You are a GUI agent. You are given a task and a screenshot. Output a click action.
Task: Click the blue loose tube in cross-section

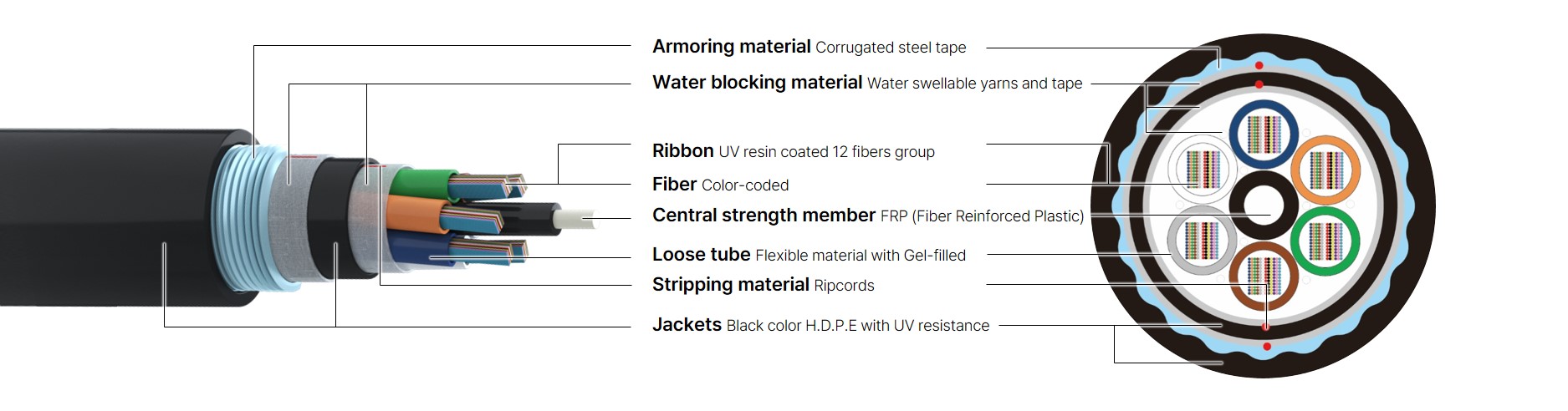point(1264,134)
